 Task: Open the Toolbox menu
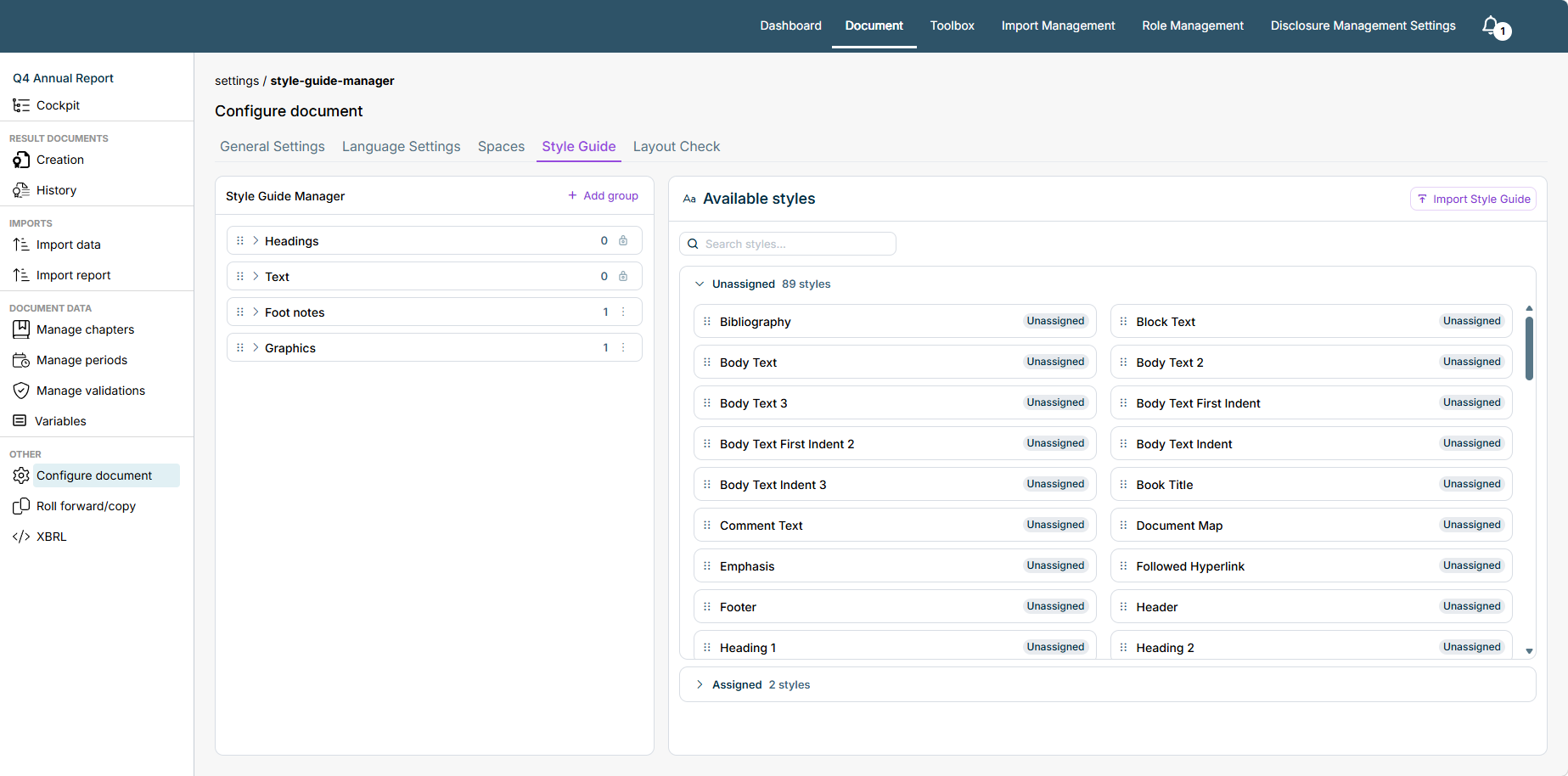pyautogui.click(x=952, y=25)
